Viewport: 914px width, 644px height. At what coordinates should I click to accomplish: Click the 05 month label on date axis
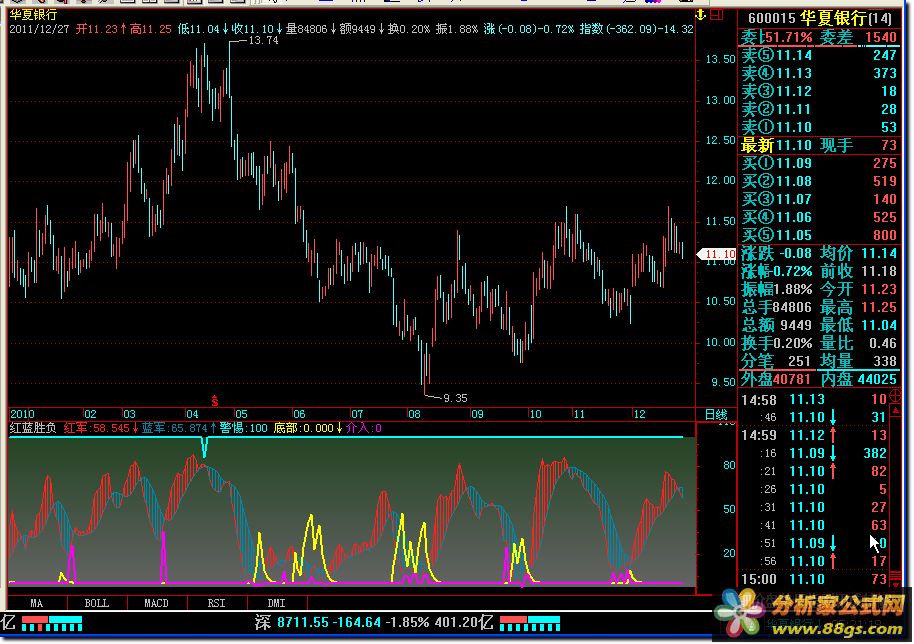[x=241, y=414]
